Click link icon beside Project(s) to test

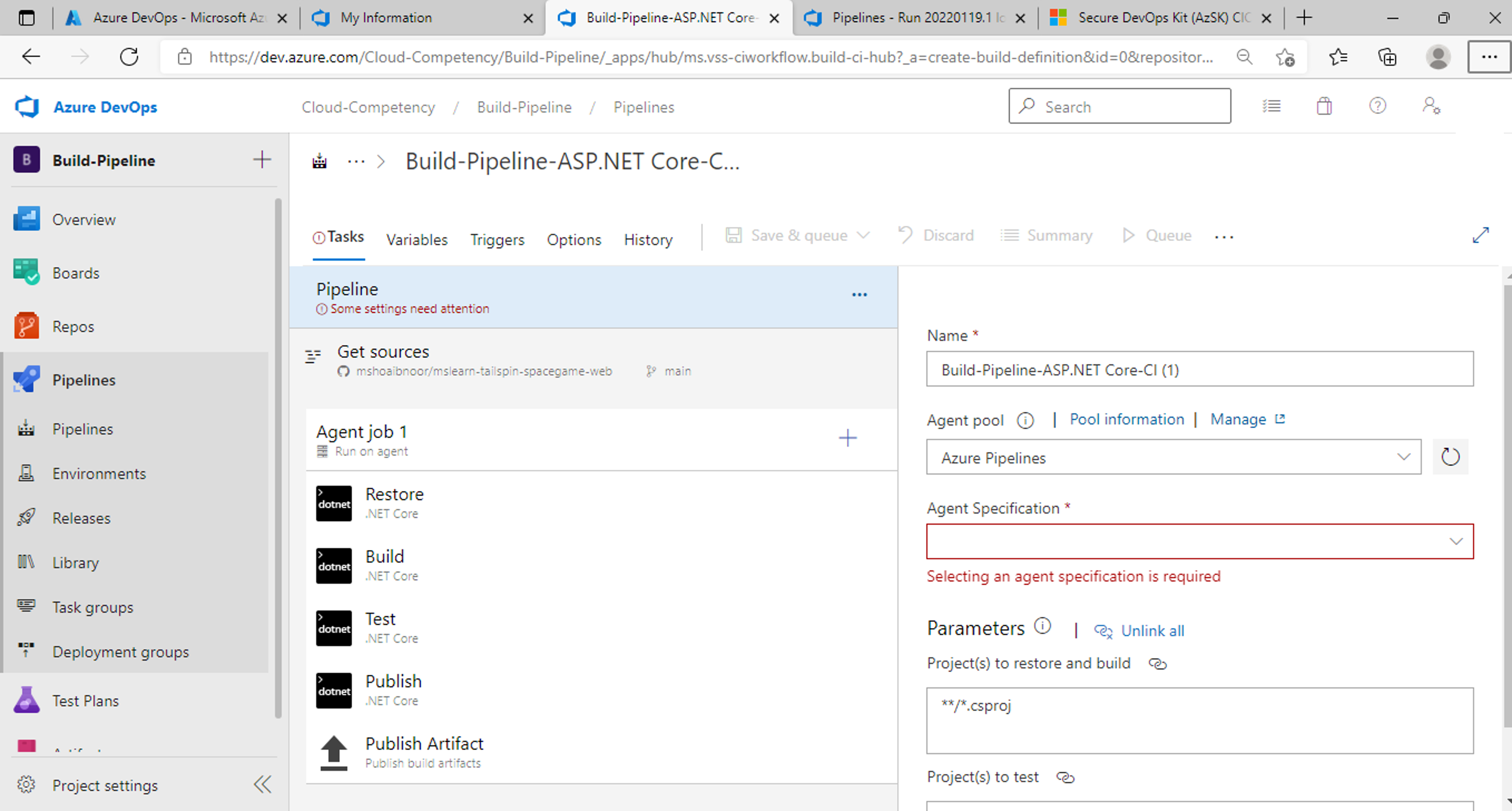tap(1065, 777)
